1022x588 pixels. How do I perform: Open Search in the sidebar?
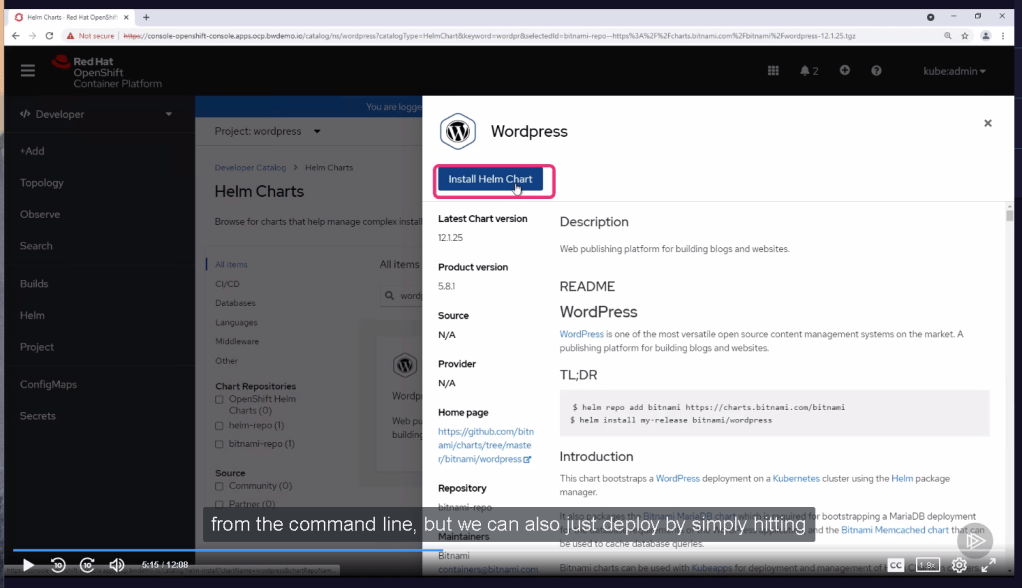pos(36,246)
